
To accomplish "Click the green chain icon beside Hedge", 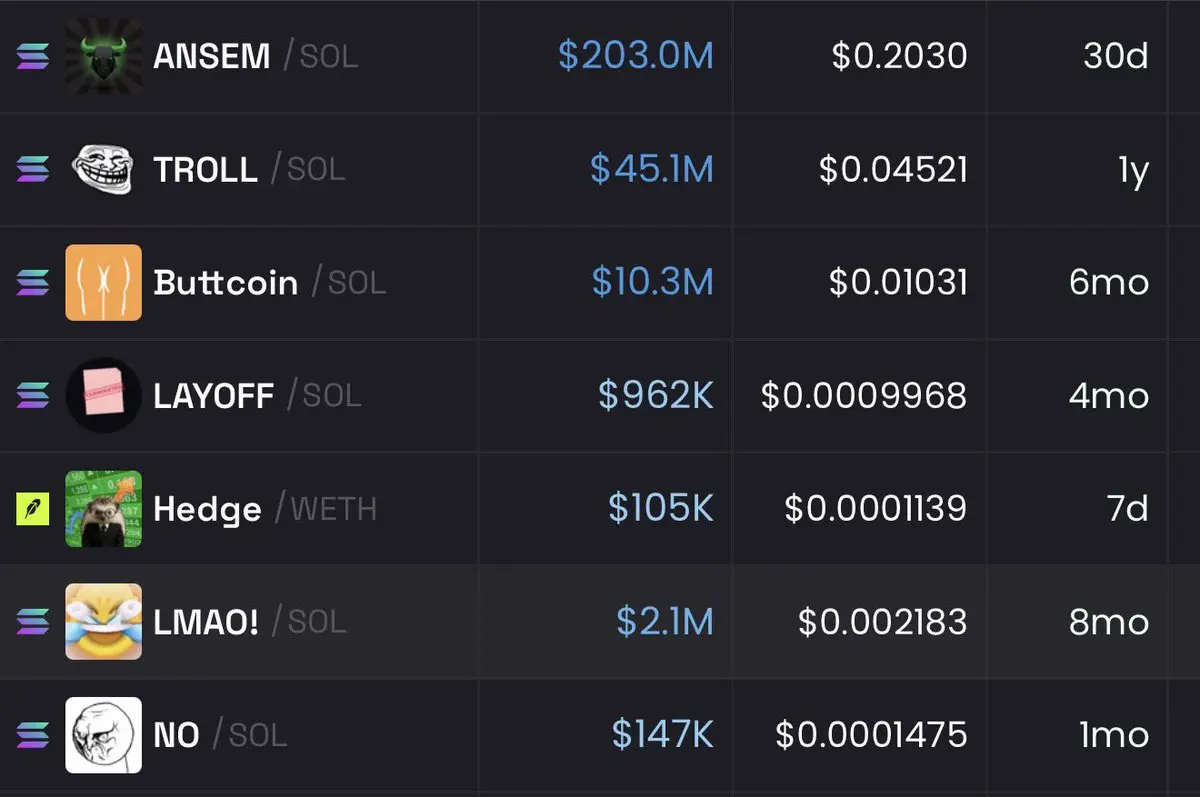I will point(32,509).
